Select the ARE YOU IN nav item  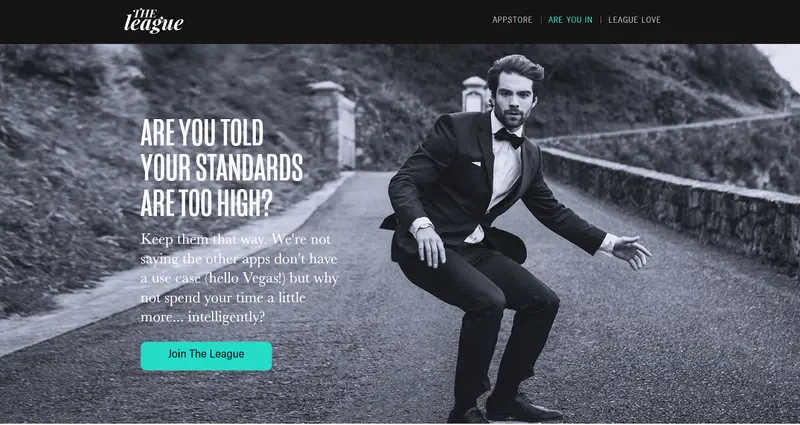[x=570, y=20]
